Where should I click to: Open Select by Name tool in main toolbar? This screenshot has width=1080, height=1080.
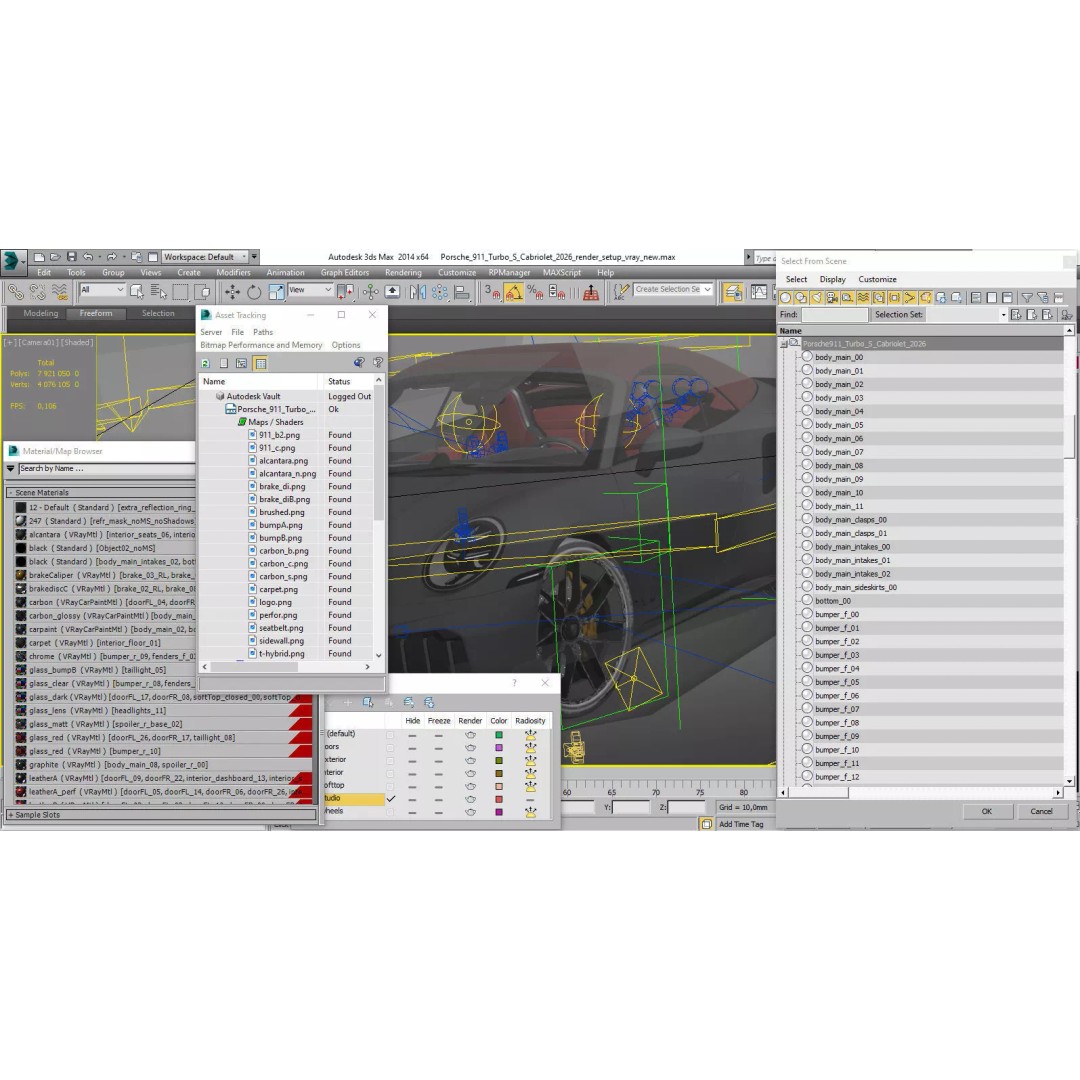tap(158, 293)
